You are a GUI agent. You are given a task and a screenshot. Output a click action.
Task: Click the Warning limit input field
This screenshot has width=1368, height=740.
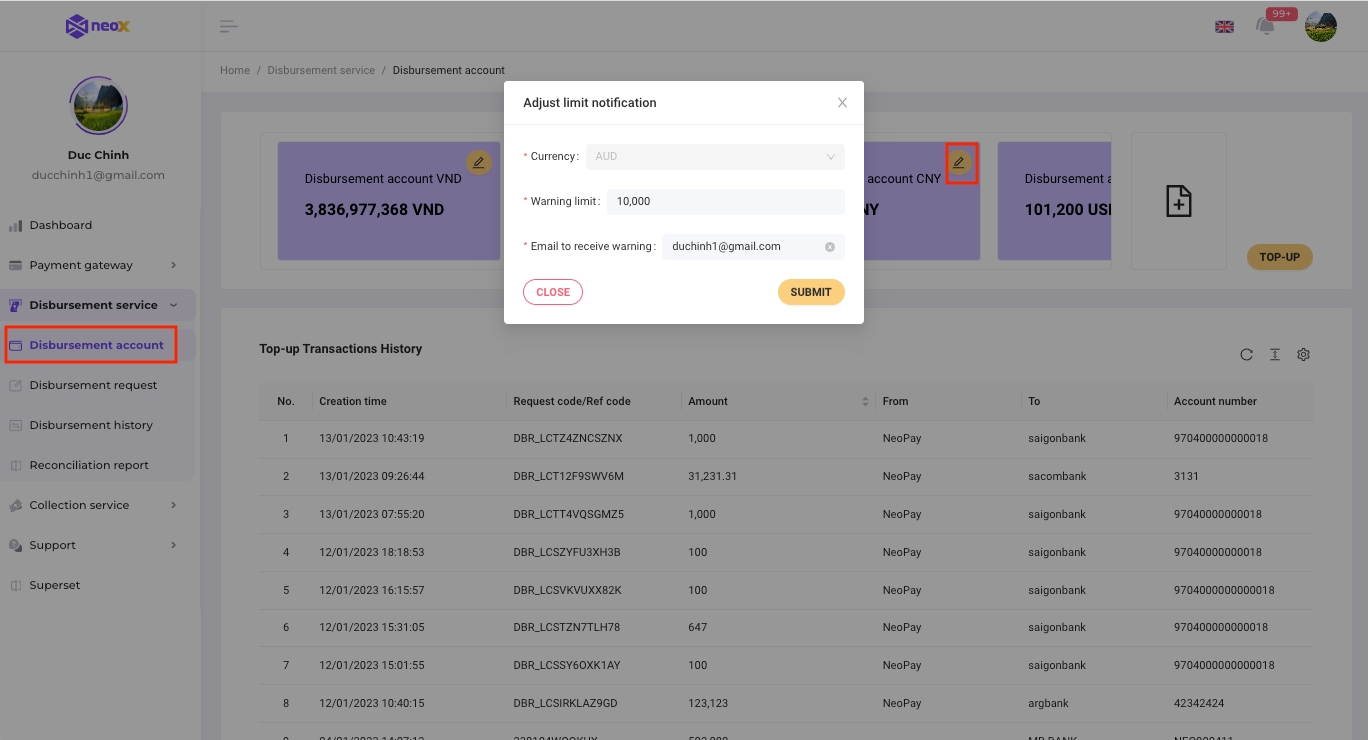click(725, 202)
